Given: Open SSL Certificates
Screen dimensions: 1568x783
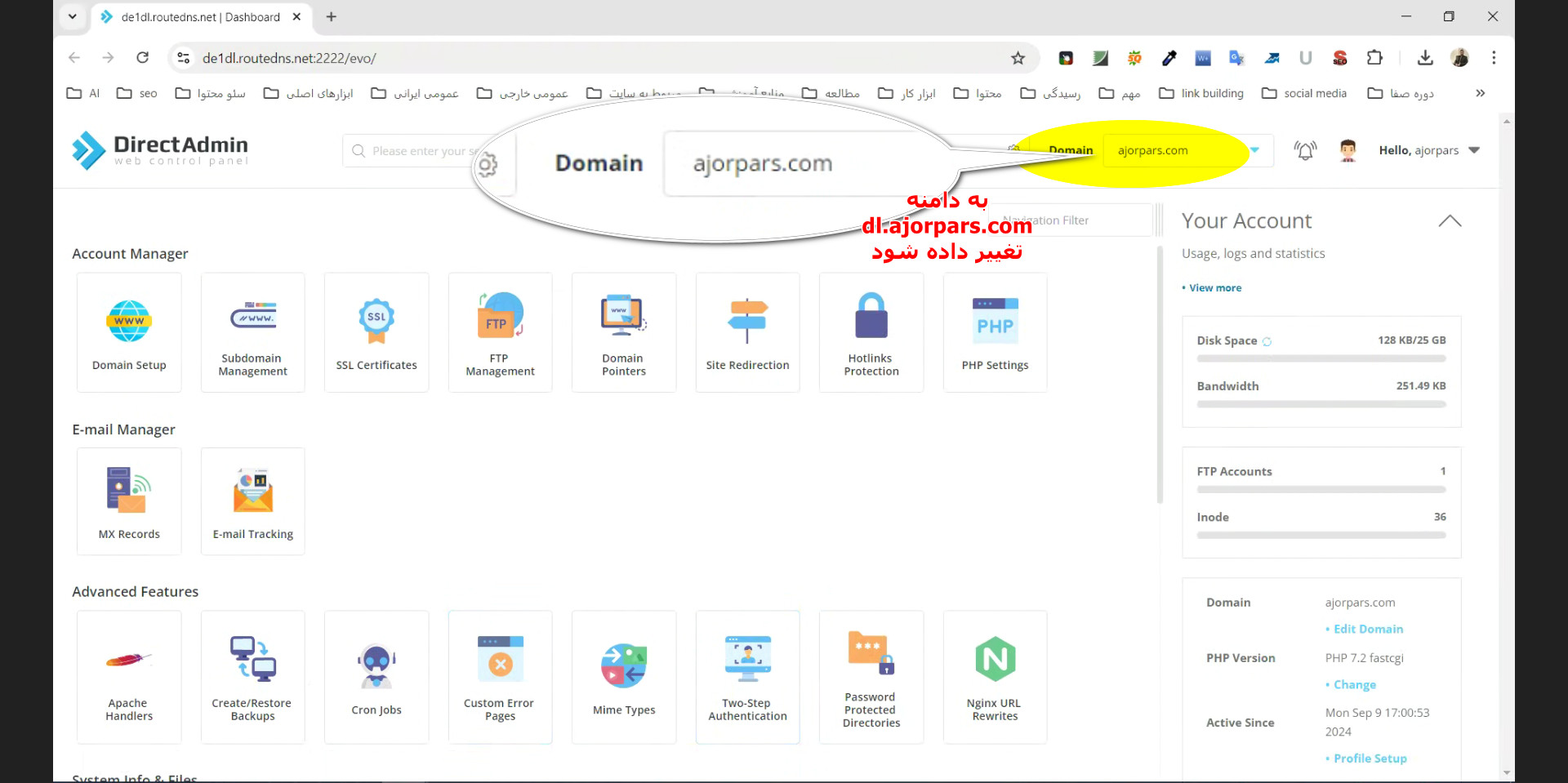Looking at the screenshot, I should click(x=376, y=332).
